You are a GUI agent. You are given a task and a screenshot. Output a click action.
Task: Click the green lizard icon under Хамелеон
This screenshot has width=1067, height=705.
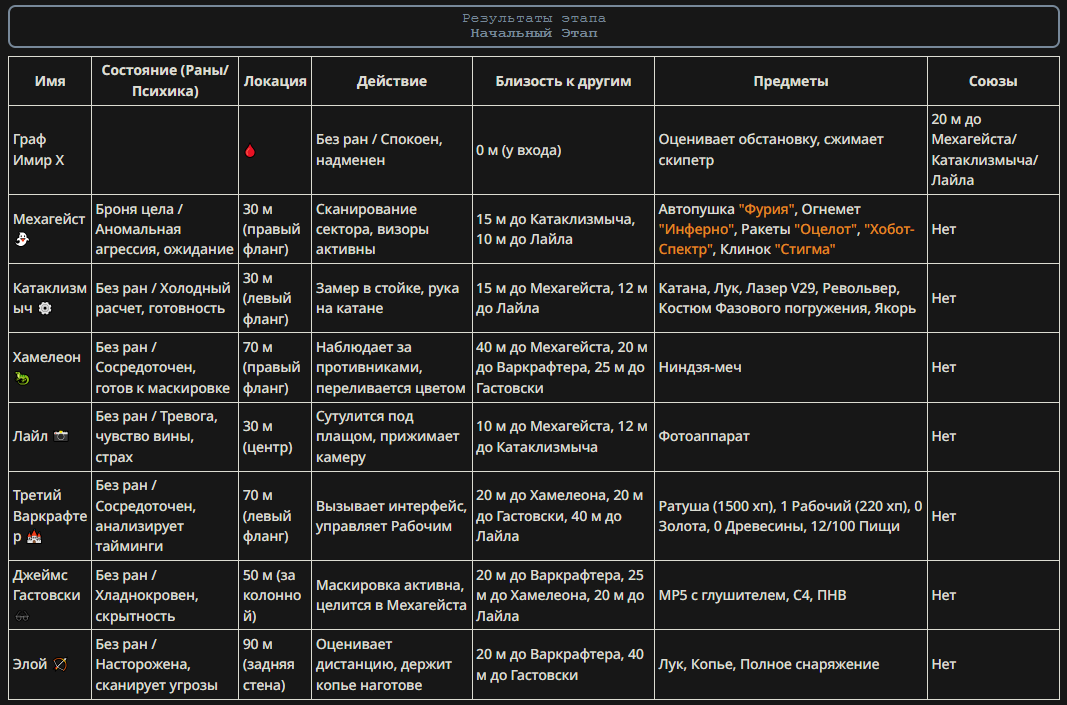coord(20,378)
